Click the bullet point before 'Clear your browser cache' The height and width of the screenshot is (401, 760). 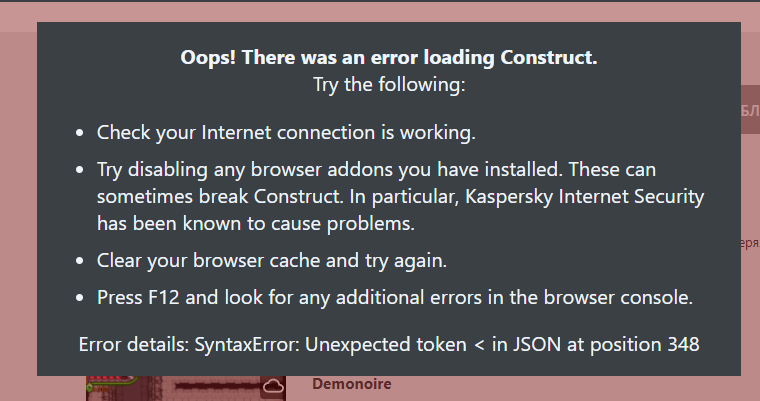(79, 261)
